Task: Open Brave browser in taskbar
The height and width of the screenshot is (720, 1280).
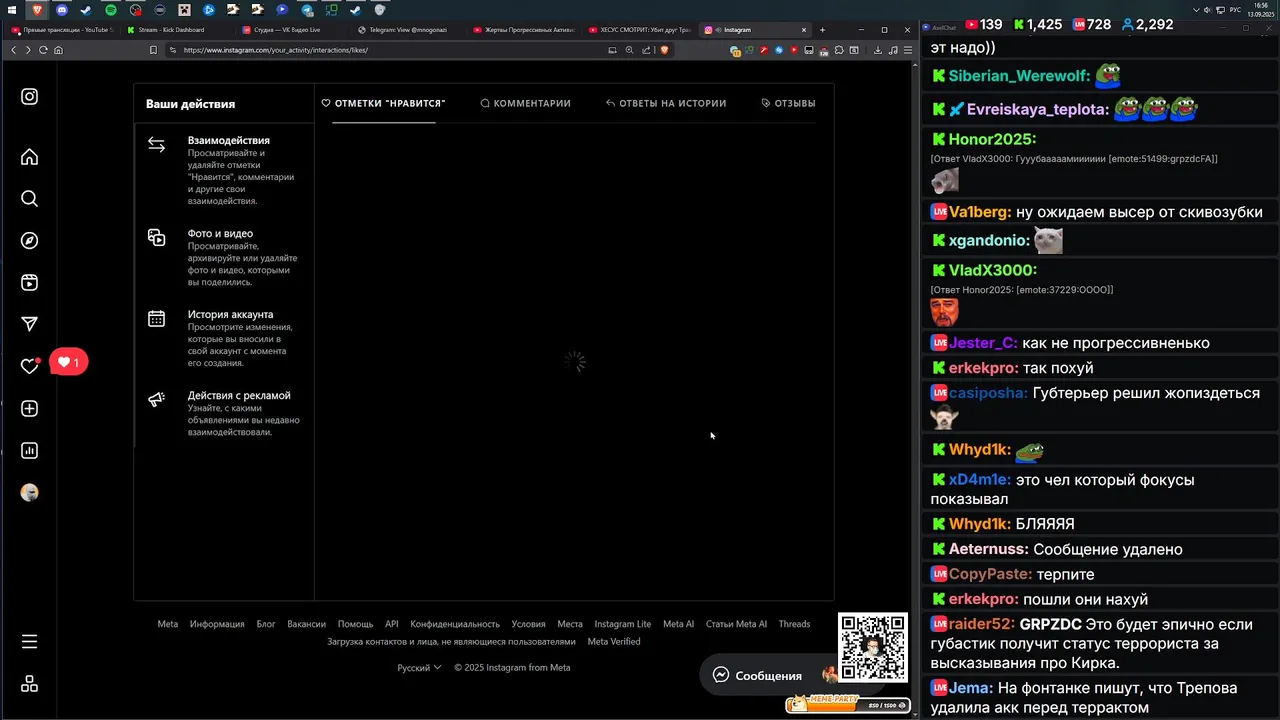Action: coord(38,10)
